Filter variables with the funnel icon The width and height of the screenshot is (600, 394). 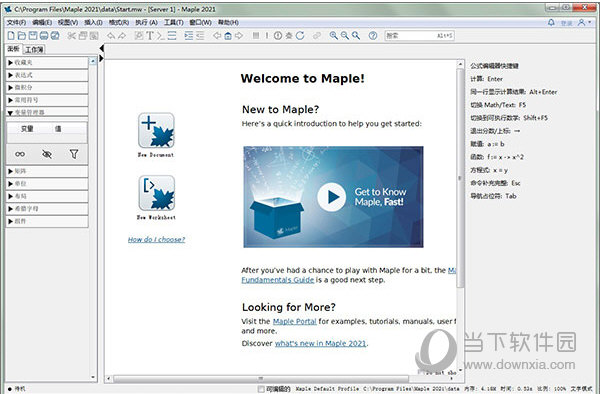[x=74, y=154]
